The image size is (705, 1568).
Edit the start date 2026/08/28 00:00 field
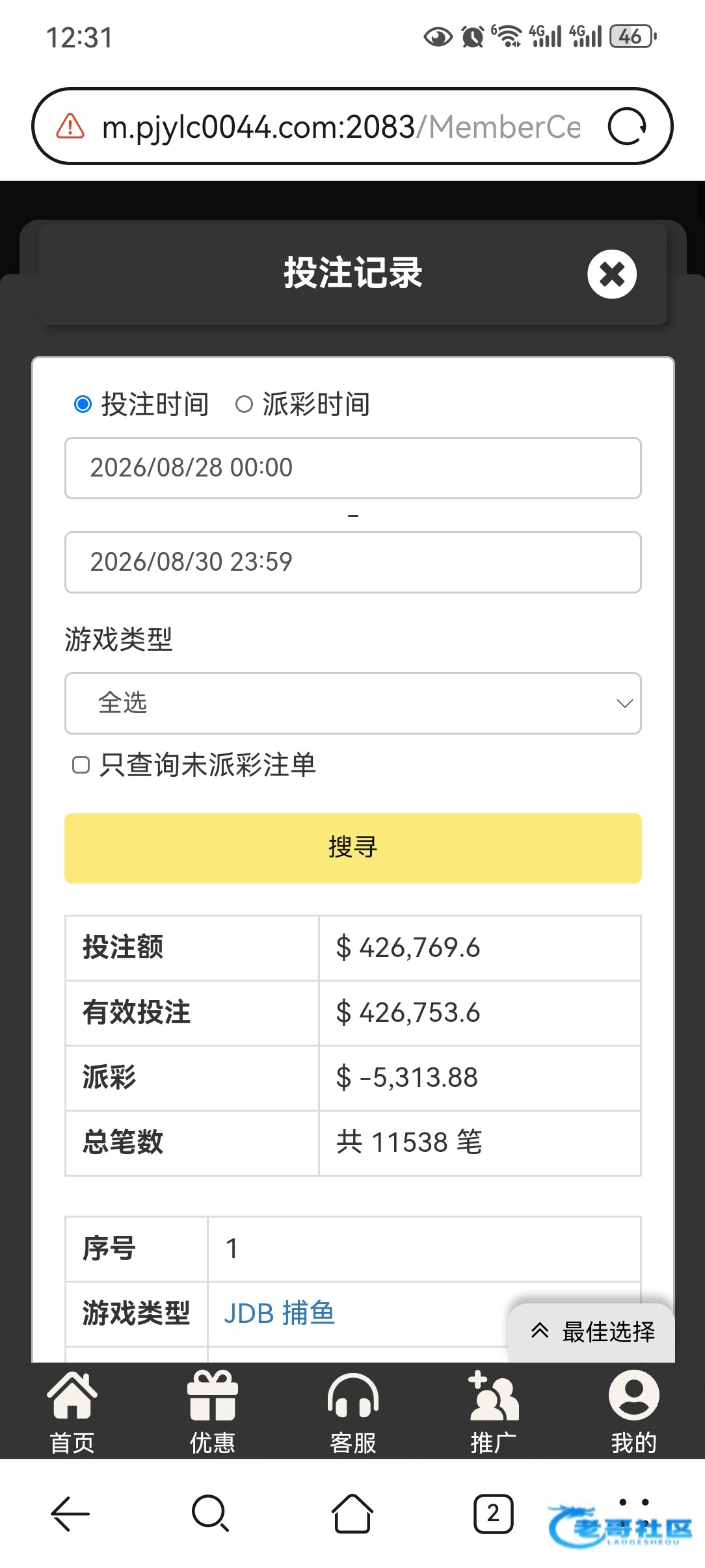click(x=353, y=468)
